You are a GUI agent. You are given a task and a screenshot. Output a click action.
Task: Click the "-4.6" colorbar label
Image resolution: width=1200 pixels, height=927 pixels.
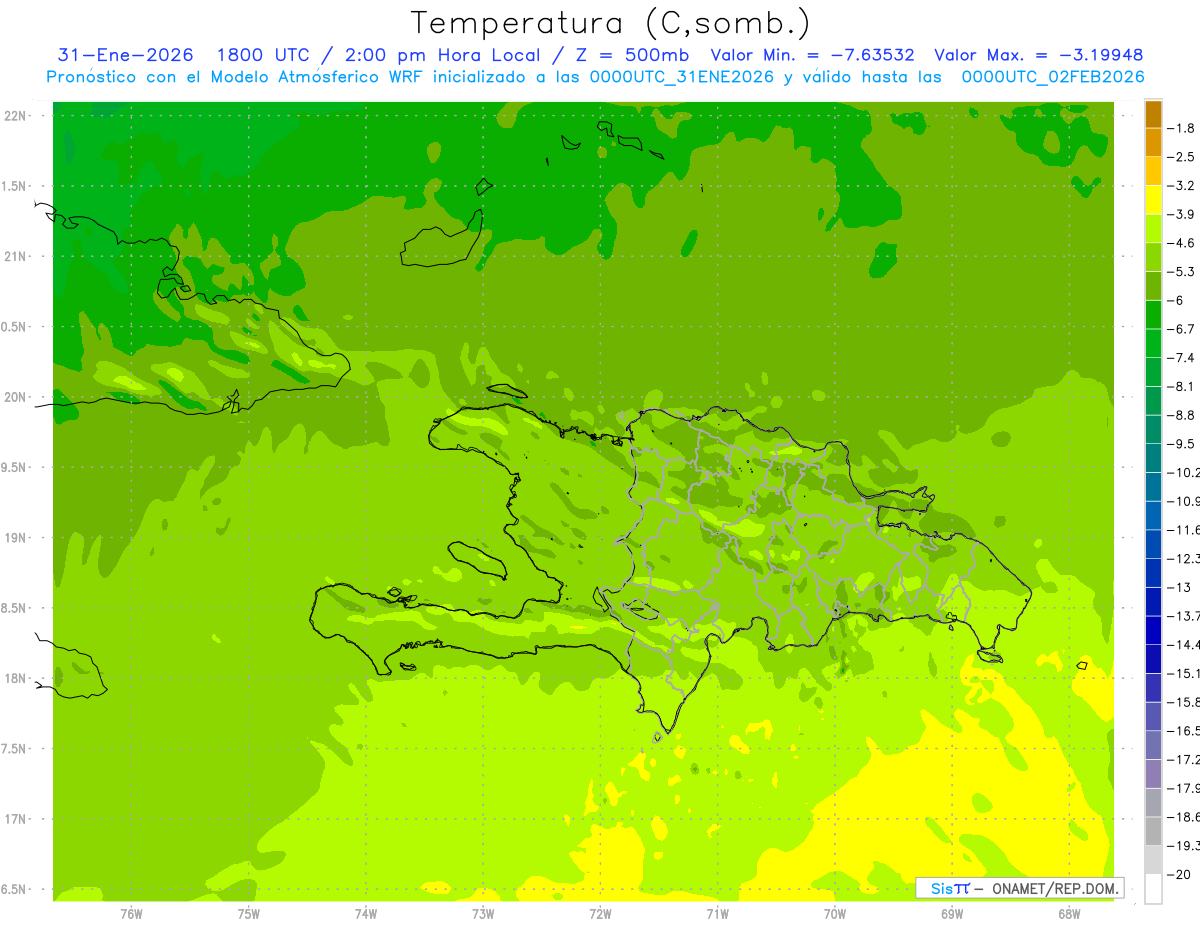click(x=1183, y=243)
